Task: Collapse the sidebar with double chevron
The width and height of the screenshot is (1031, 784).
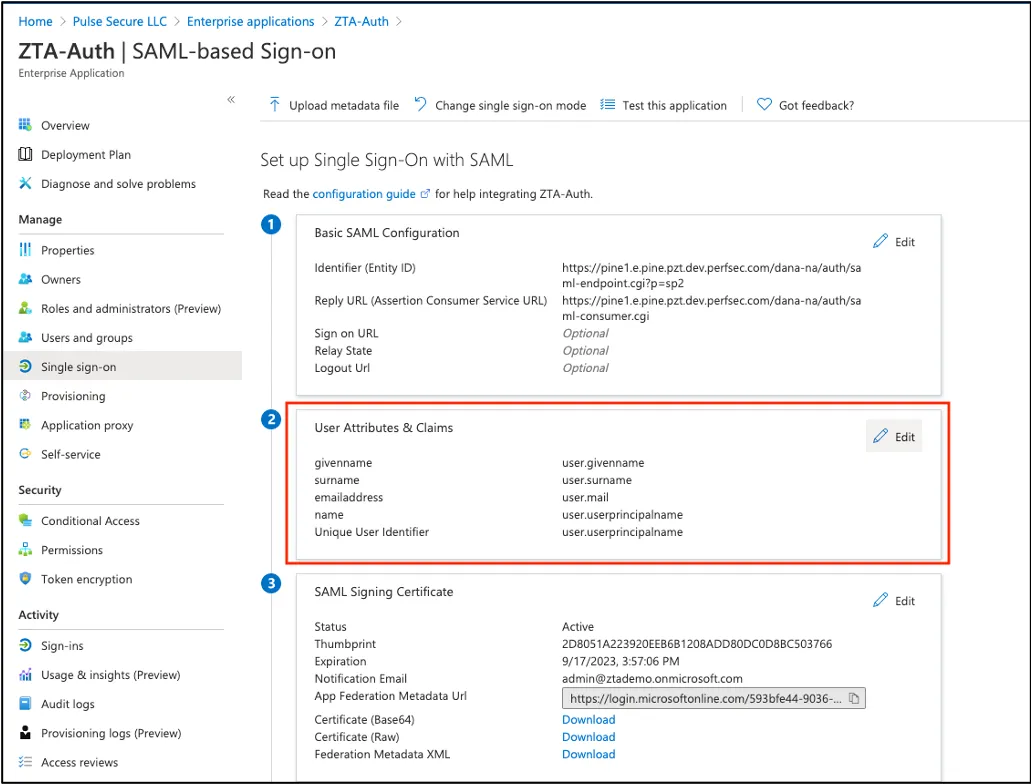Action: (x=231, y=99)
